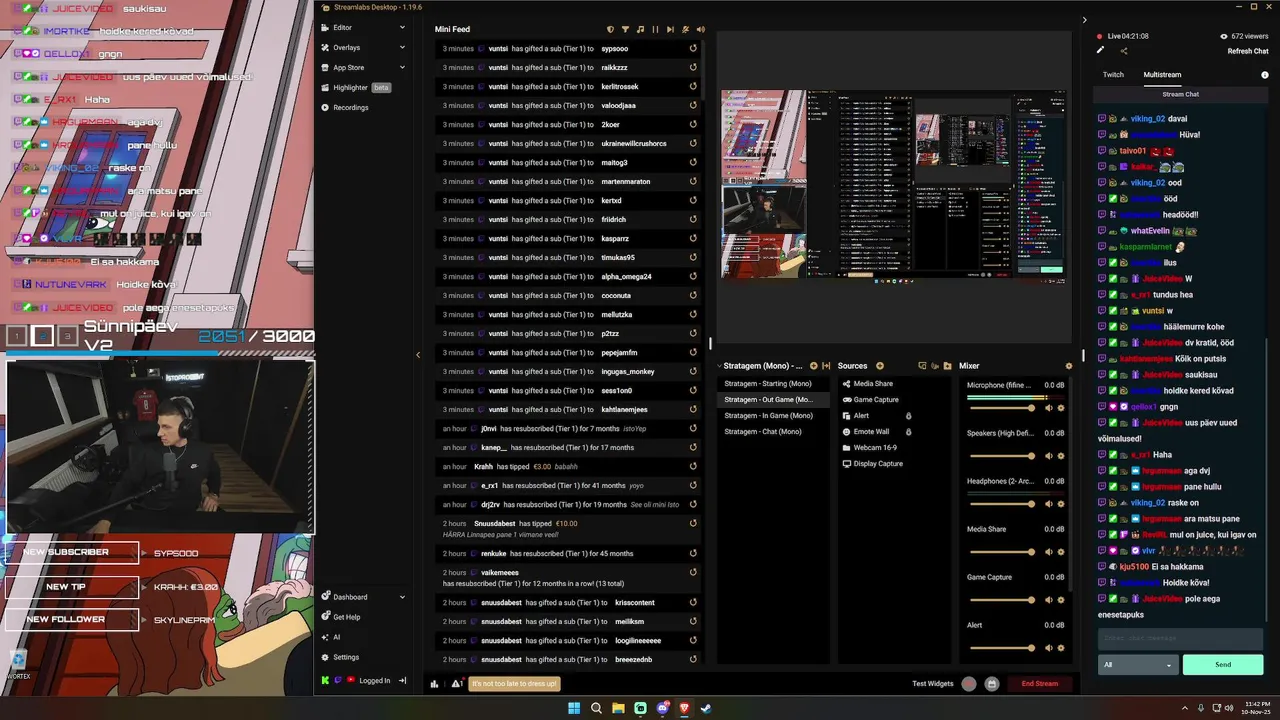Adjust the Alert volume slider

1002,648
